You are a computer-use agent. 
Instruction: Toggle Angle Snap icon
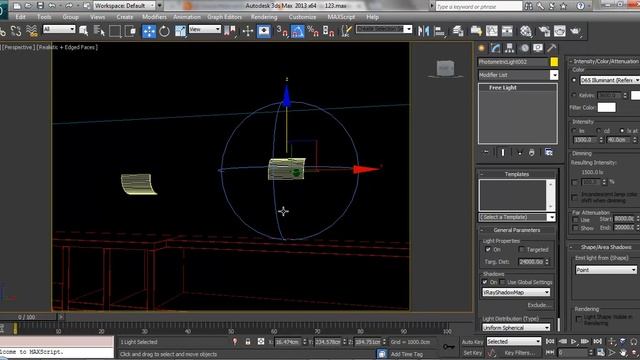(298, 31)
